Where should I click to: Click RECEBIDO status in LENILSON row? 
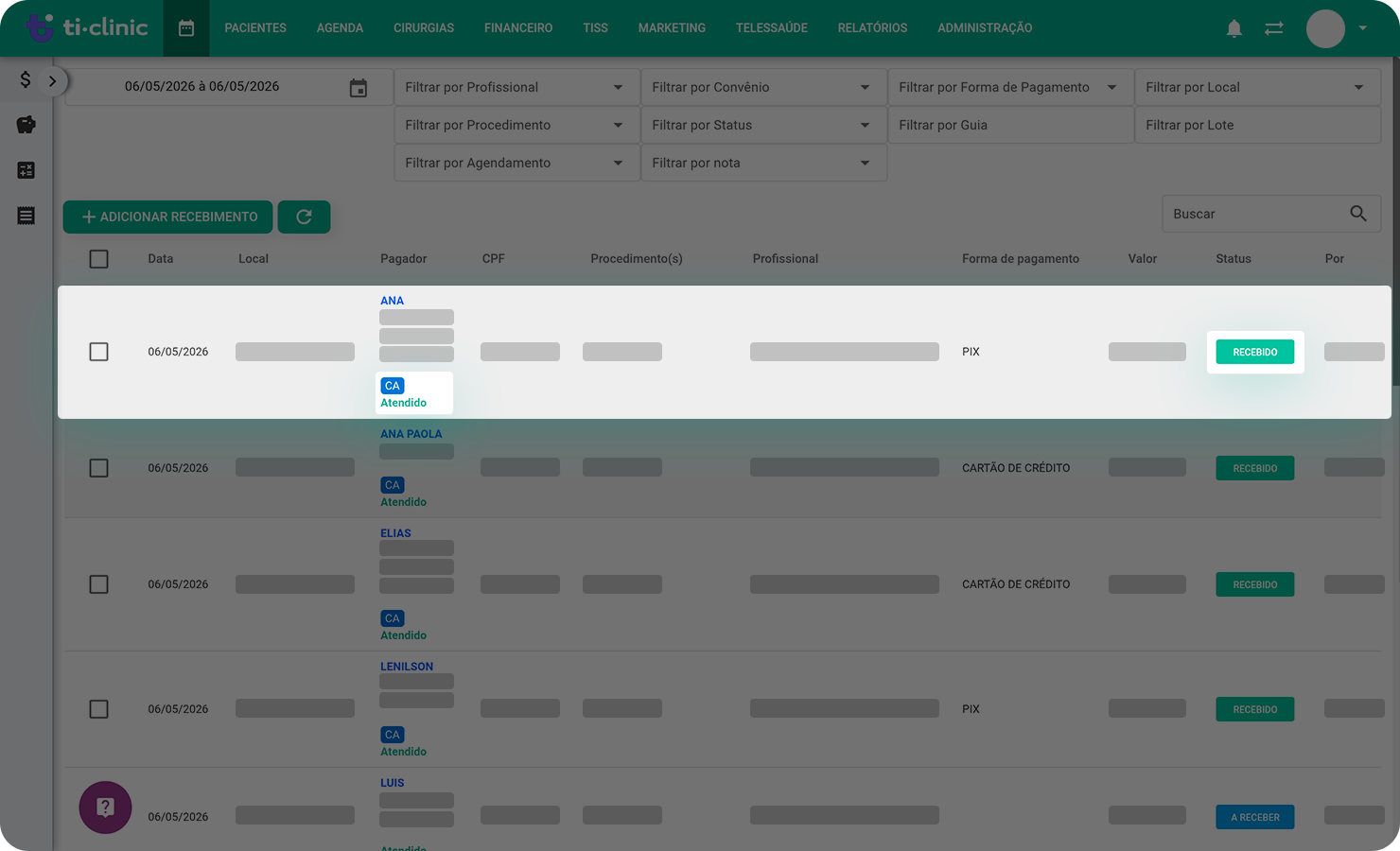coord(1255,709)
